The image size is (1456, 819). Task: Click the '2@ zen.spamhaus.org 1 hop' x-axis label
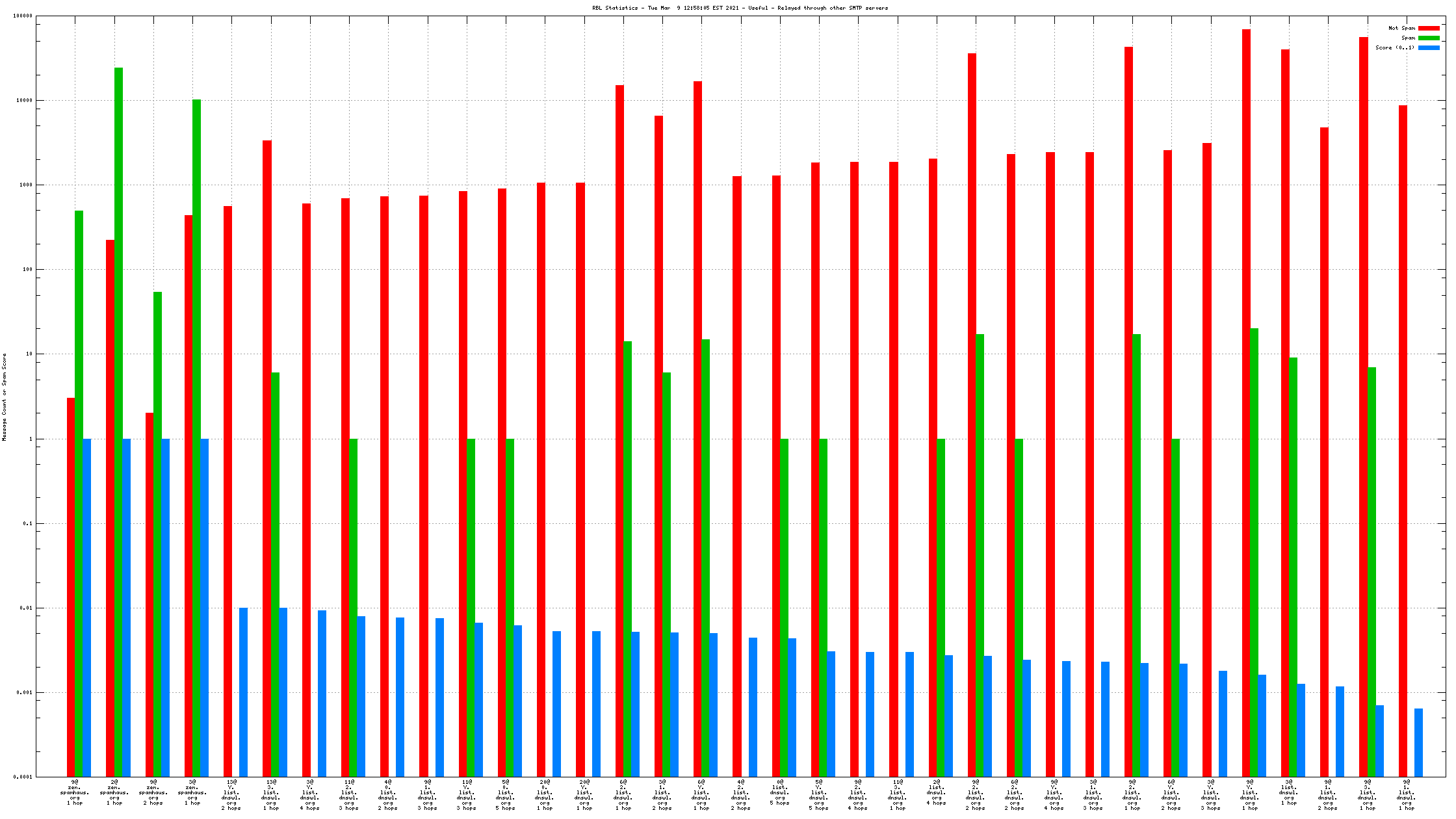click(x=114, y=792)
